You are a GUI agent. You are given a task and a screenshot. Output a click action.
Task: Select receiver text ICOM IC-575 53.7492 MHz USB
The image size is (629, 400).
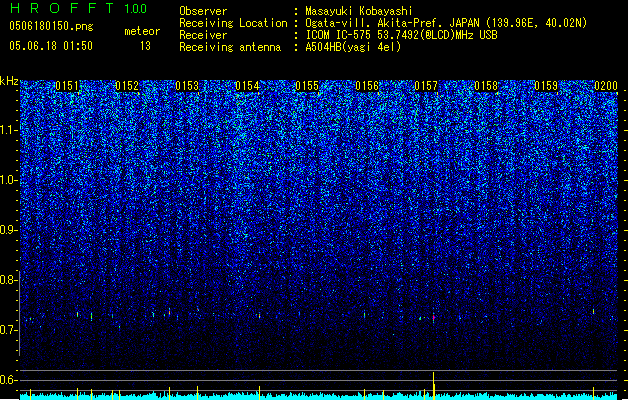(x=402, y=35)
